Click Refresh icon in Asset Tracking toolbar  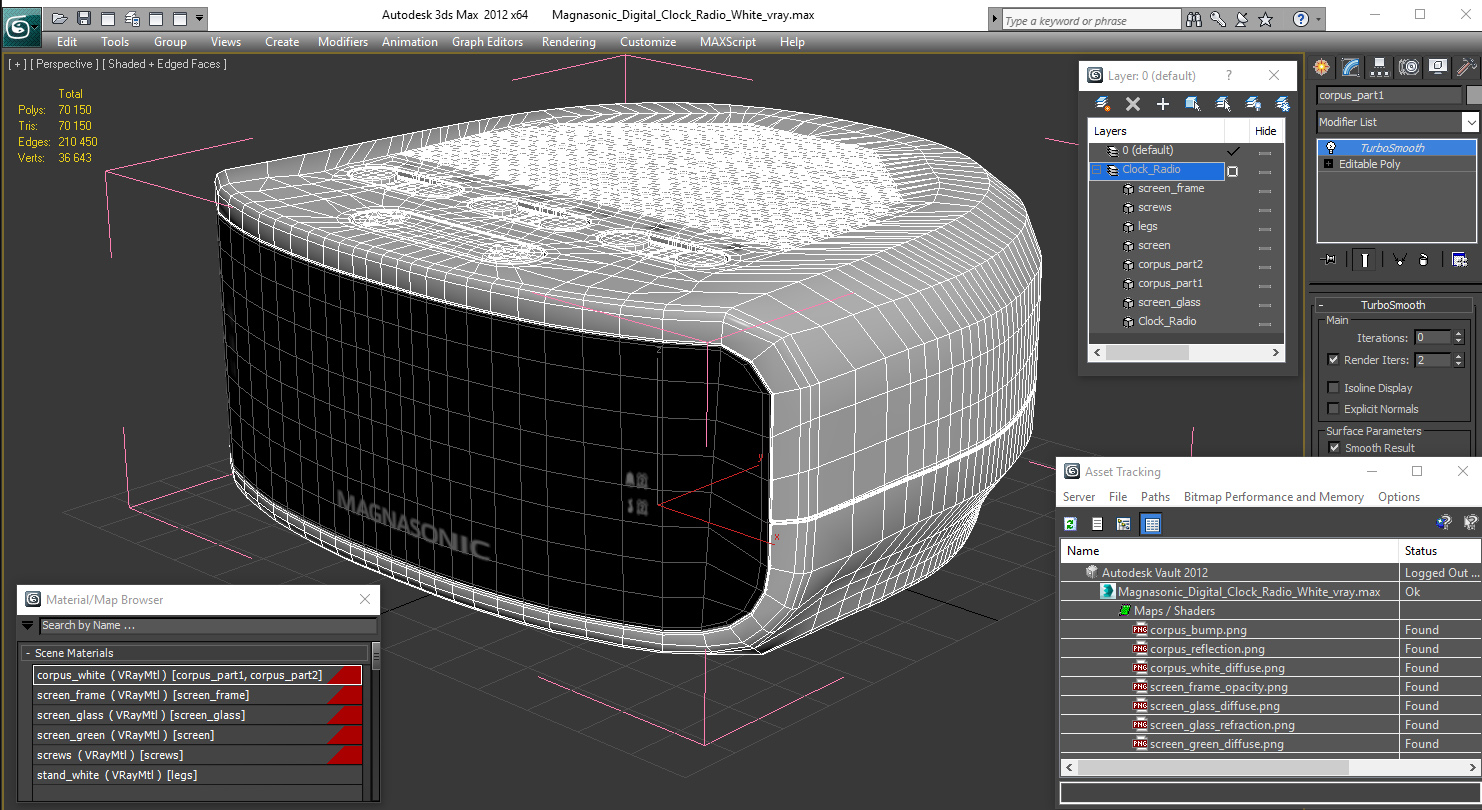[x=1071, y=524]
